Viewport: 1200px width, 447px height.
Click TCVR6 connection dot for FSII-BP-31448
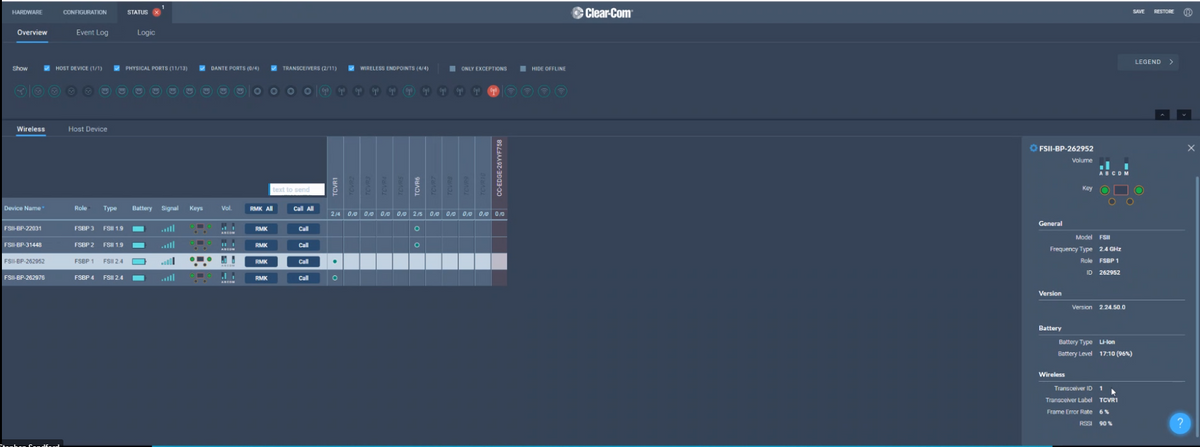(x=417, y=245)
